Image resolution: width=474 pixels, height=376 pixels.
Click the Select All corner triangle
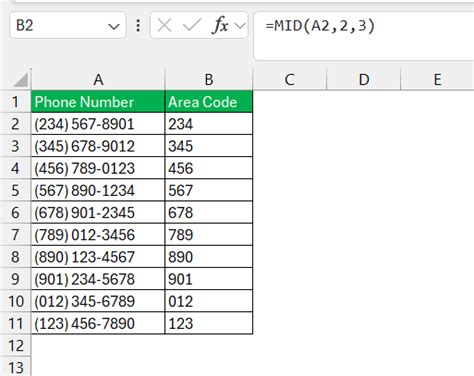click(x=21, y=80)
